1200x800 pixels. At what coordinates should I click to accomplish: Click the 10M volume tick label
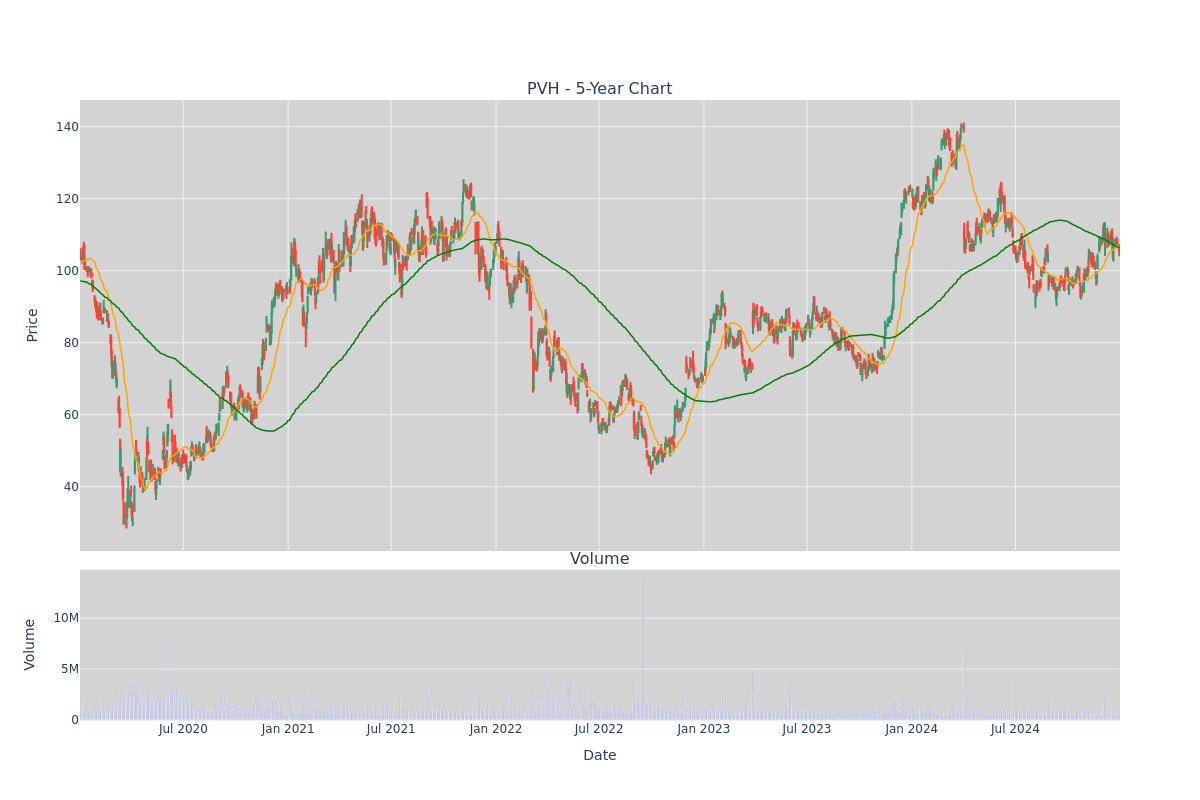66,618
